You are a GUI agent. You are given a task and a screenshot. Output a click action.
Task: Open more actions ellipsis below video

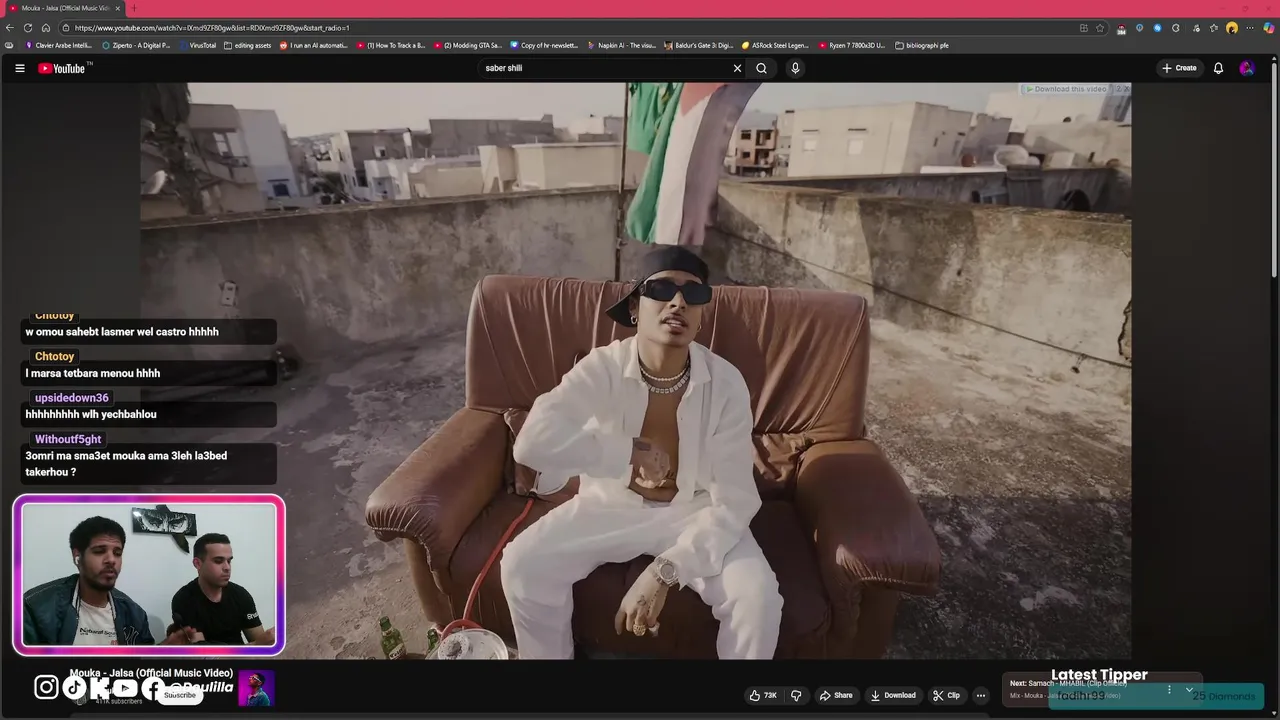point(981,695)
